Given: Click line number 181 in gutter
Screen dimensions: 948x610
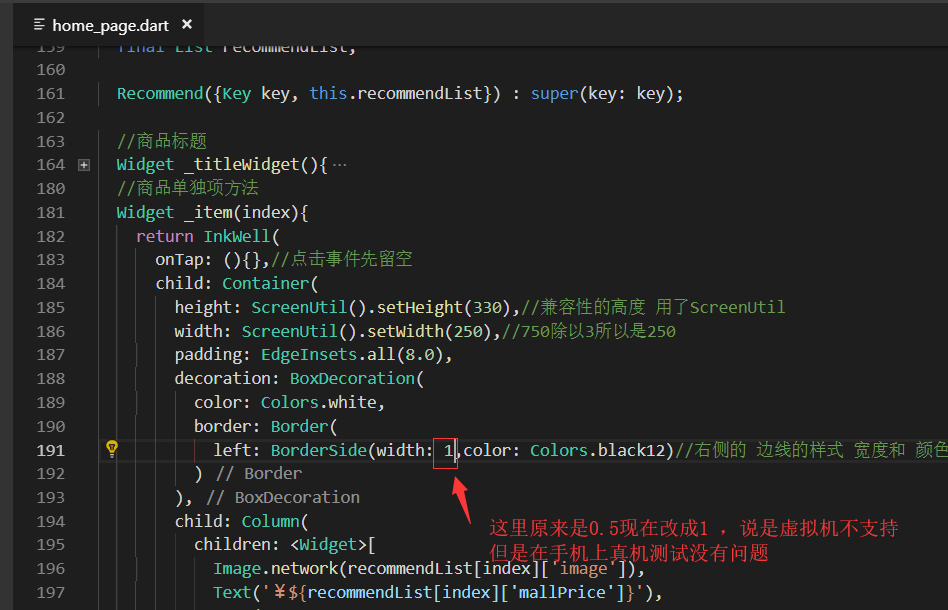Looking at the screenshot, I should (x=51, y=213).
